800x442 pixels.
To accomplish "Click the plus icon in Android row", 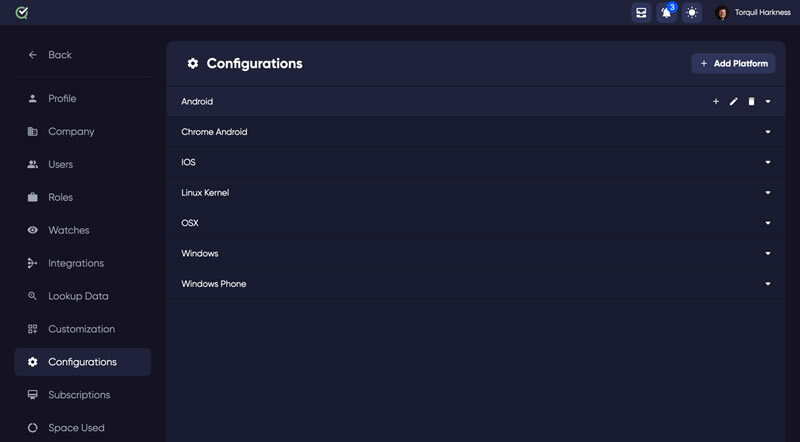I will pyautogui.click(x=716, y=102).
